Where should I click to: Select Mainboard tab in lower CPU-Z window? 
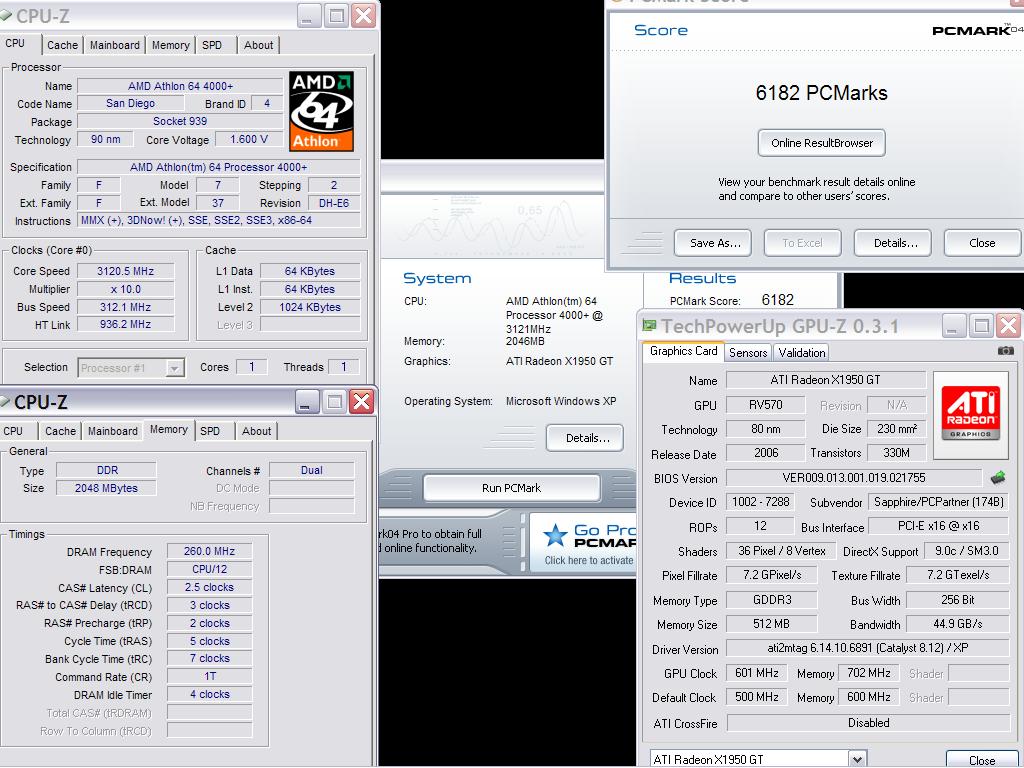[x=113, y=431]
